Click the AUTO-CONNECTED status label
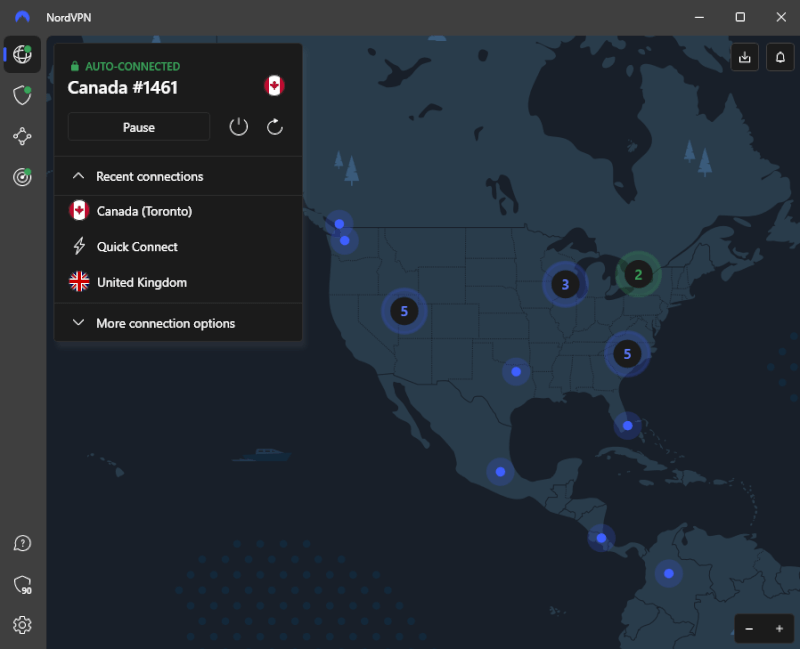This screenshot has width=800, height=649. (x=132, y=66)
